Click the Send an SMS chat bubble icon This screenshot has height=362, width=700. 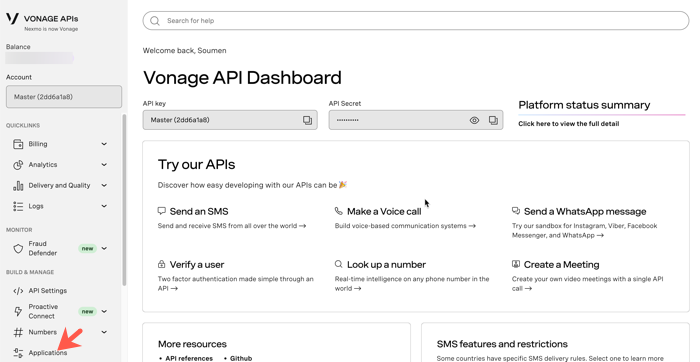click(162, 211)
